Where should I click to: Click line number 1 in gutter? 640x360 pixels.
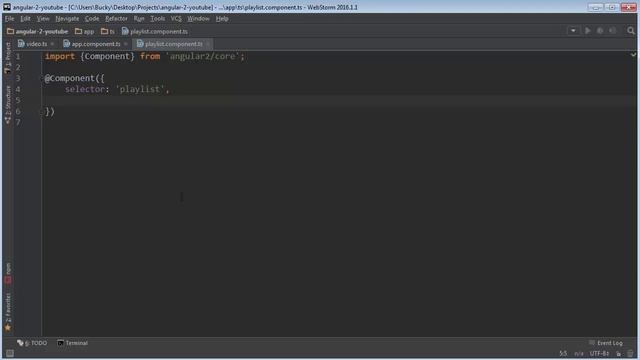[x=18, y=56]
